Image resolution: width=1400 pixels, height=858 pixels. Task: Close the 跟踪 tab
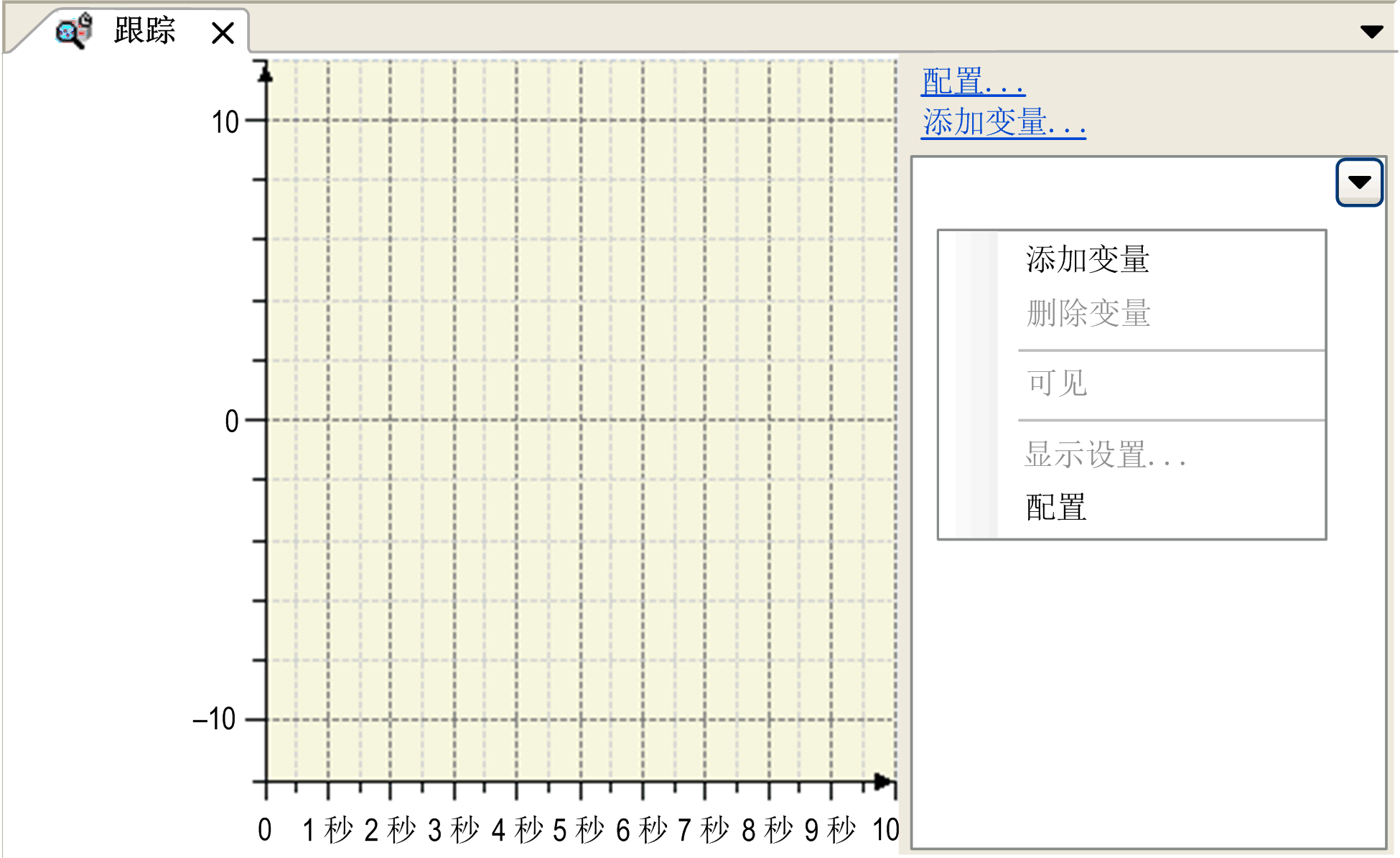pyautogui.click(x=223, y=32)
